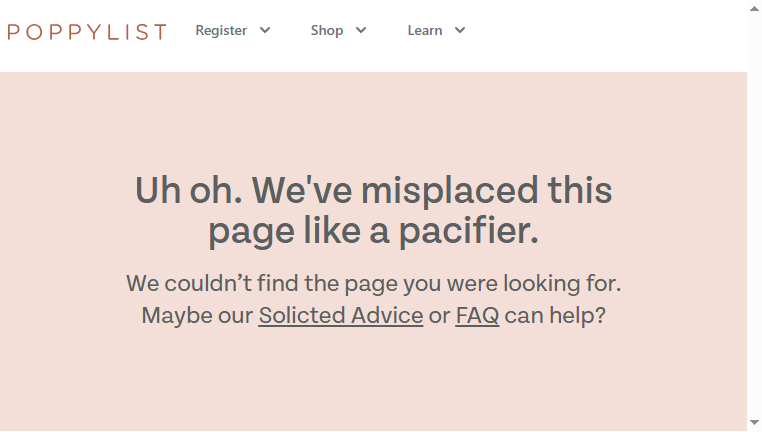The width and height of the screenshot is (762, 432).
Task: Click the vertical scrollbar track
Action: (x=754, y=216)
